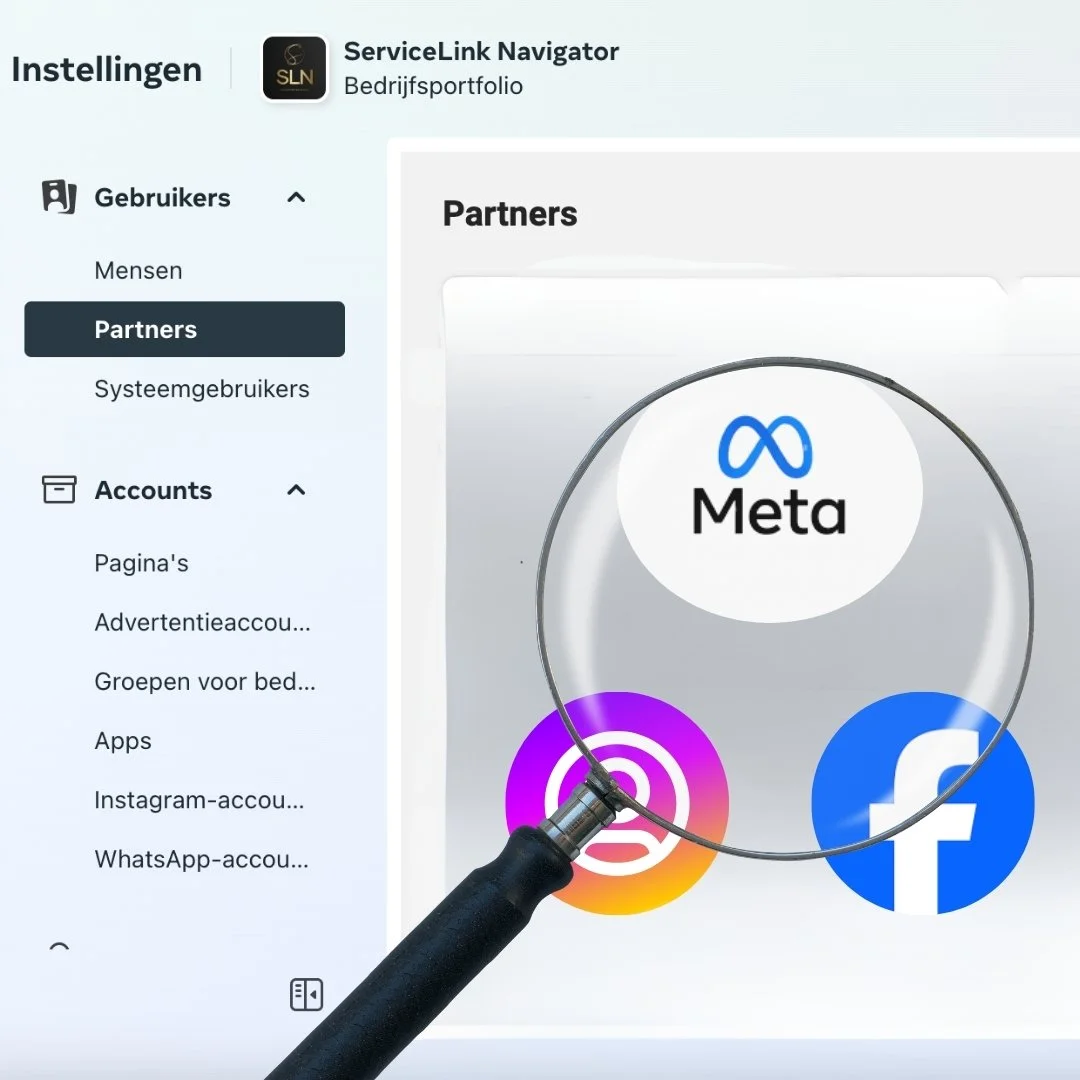The image size is (1080, 1080).
Task: Click the Gebruikers section header
Action: (163, 198)
